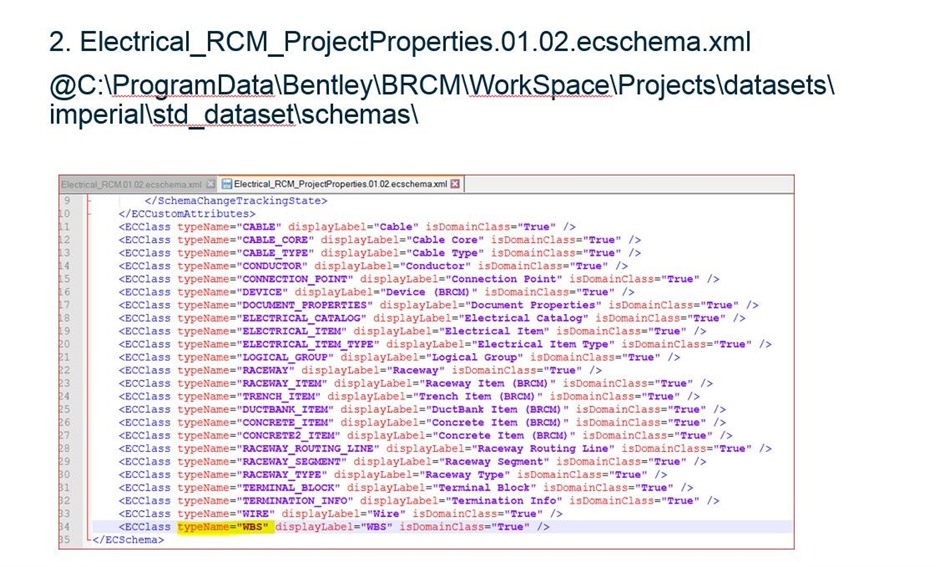The width and height of the screenshot is (939, 567).
Task: Click the "LOGICAL_GROUP" typeName value
Action: click(x=285, y=357)
